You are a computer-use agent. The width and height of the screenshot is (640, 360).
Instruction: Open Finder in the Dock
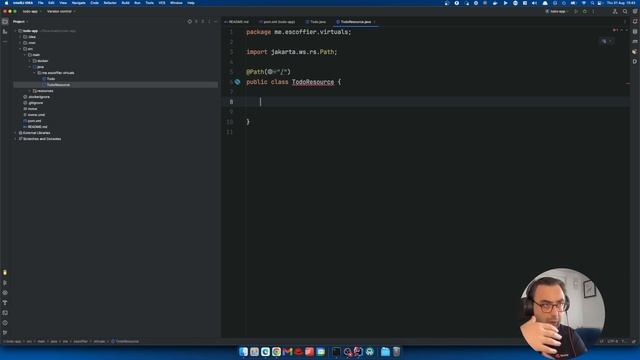point(244,351)
